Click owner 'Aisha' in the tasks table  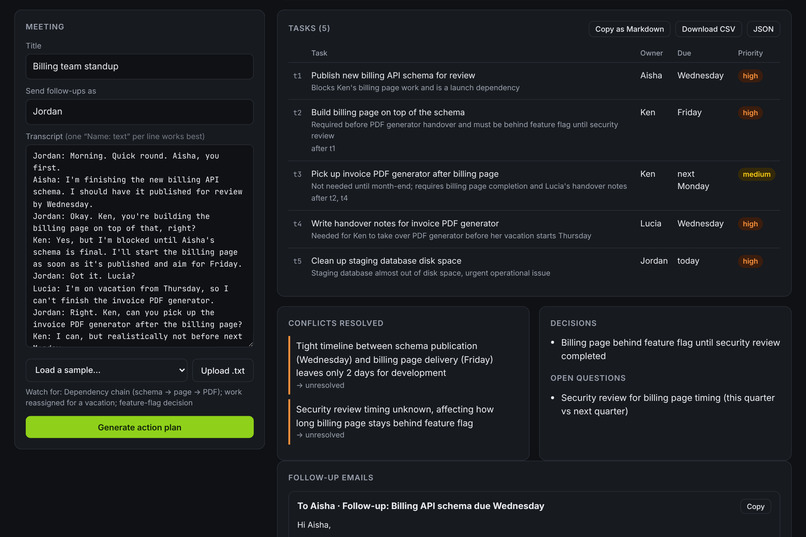click(651, 76)
